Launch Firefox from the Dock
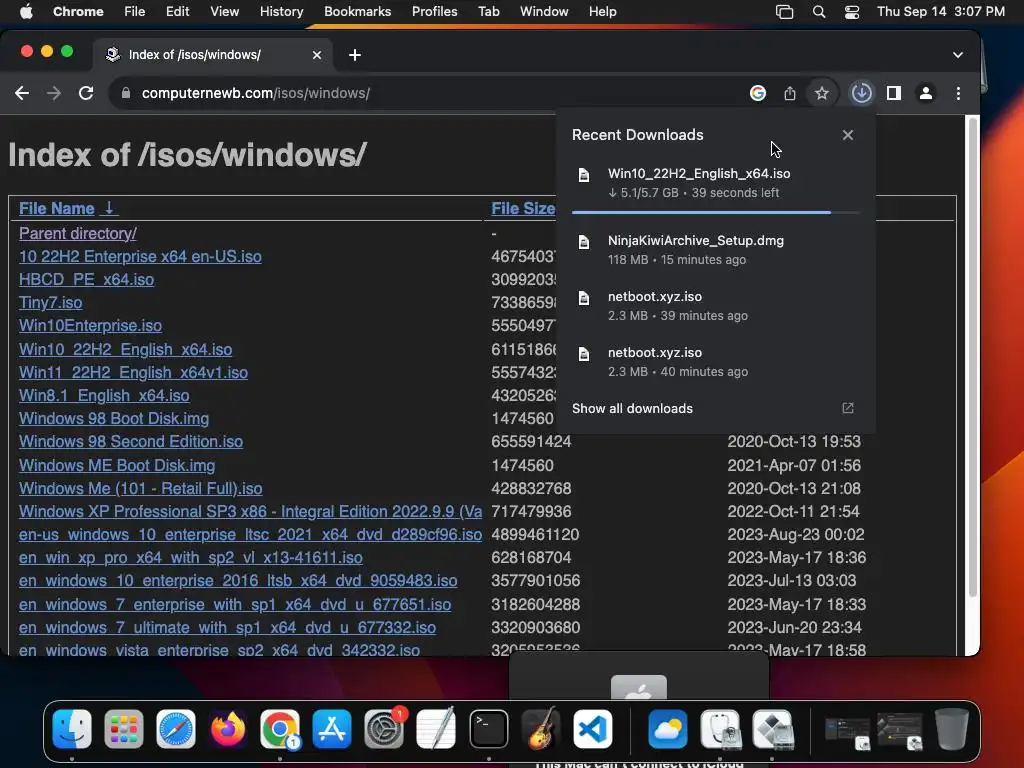This screenshot has height=768, width=1024. click(x=228, y=729)
